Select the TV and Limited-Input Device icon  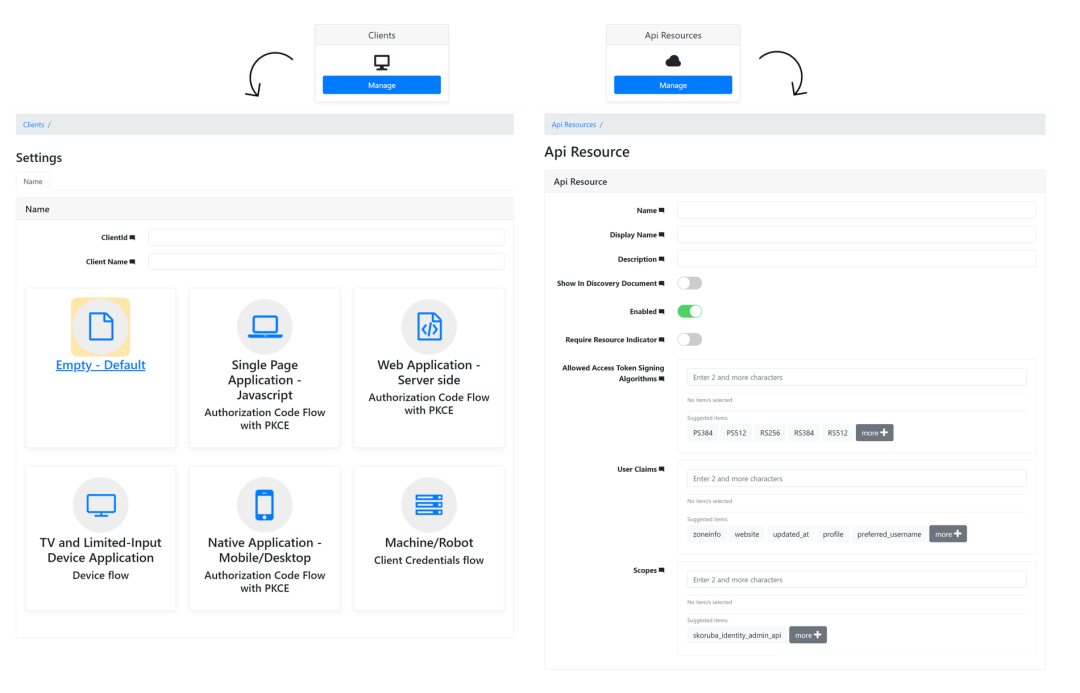click(101, 504)
